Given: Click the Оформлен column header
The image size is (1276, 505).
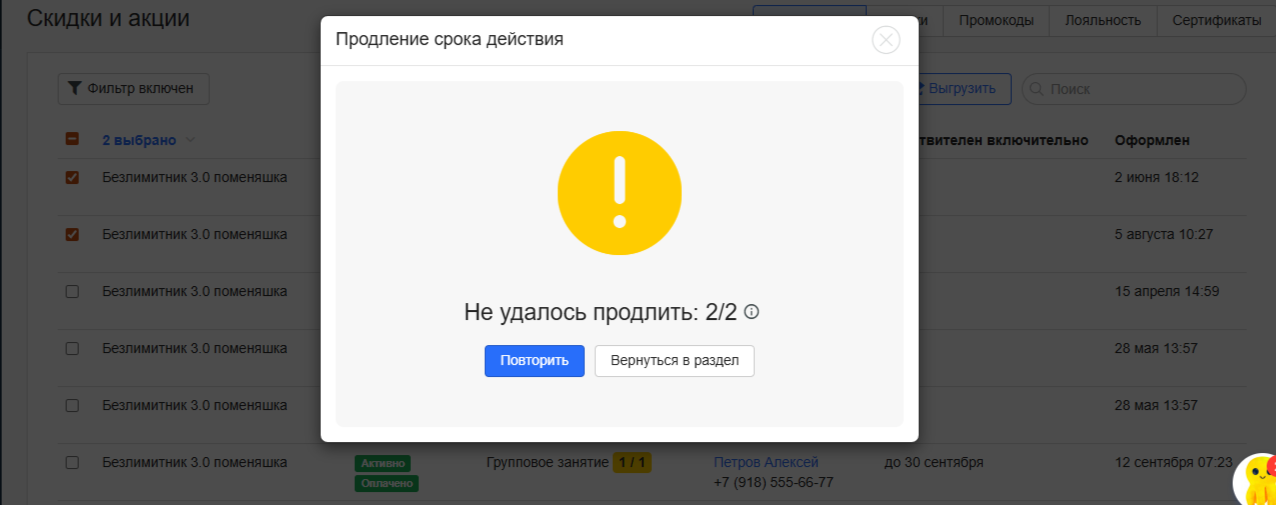Looking at the screenshot, I should point(1152,140).
